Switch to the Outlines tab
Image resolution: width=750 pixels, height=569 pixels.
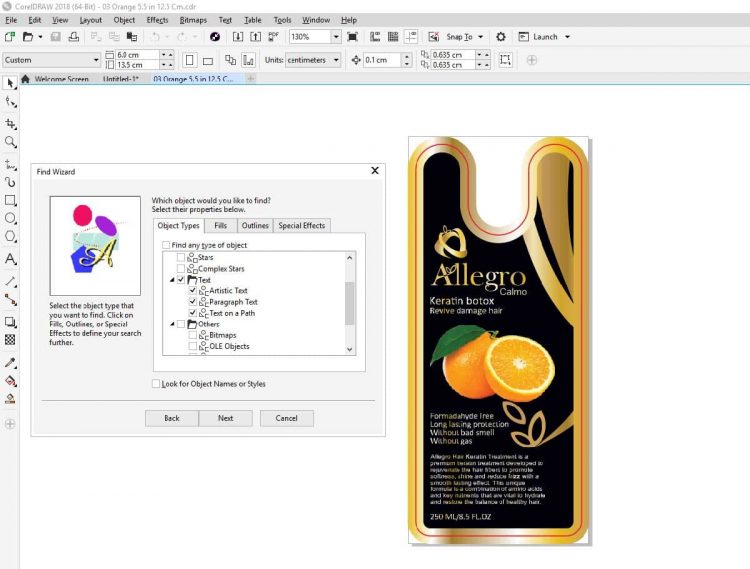click(255, 225)
